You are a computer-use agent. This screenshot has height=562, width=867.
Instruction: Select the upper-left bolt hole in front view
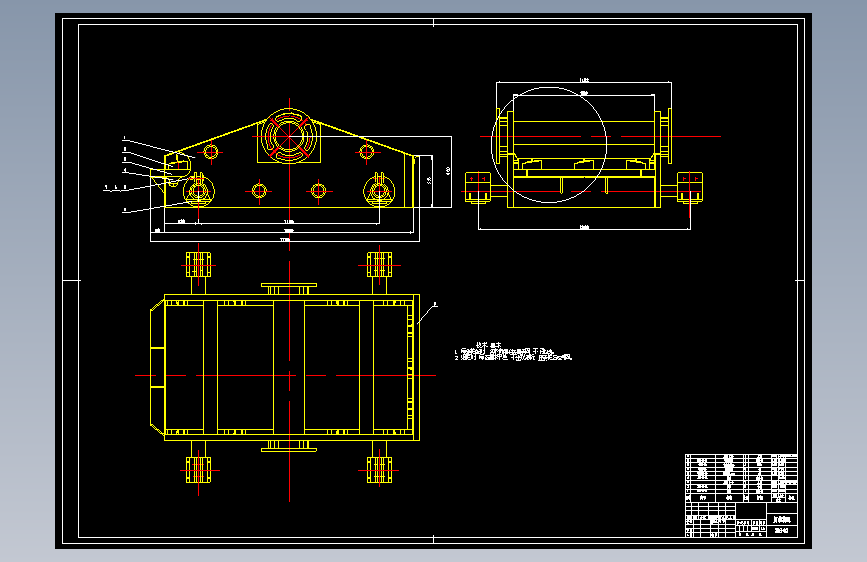pos(211,150)
